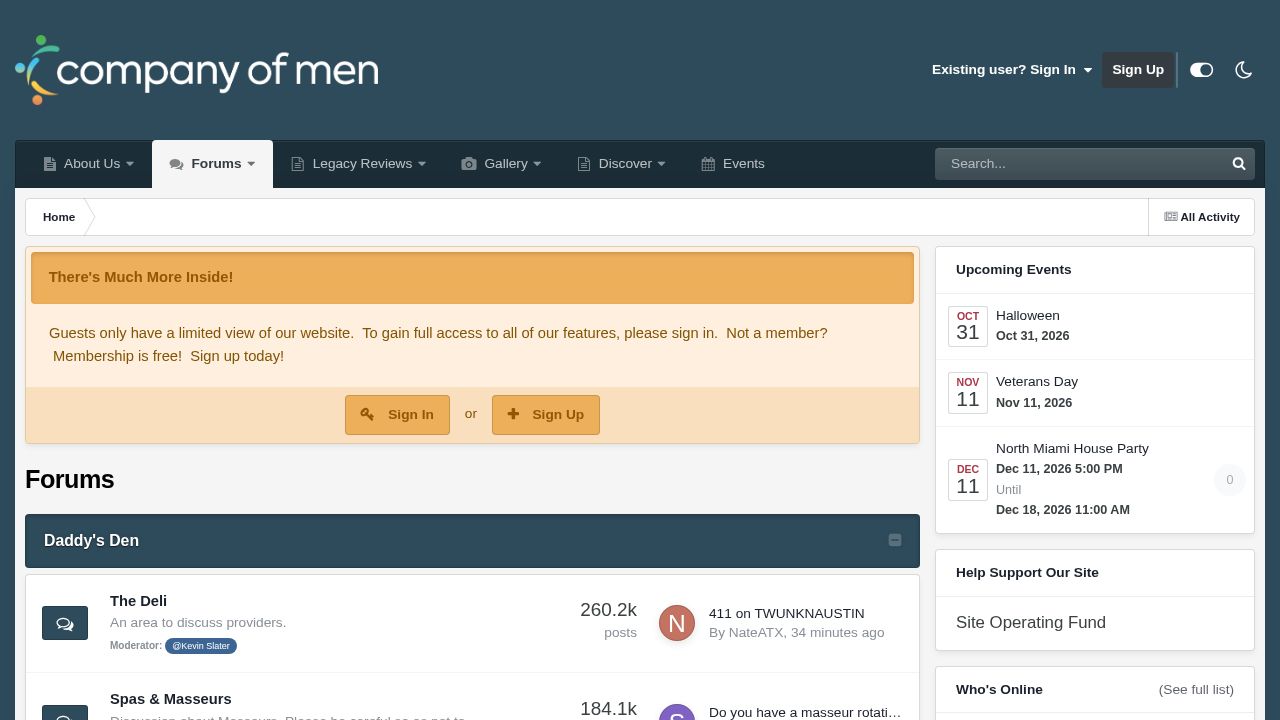Open Existing user Sign In dropdown
Image resolution: width=1280 pixels, height=720 pixels.
point(1012,70)
